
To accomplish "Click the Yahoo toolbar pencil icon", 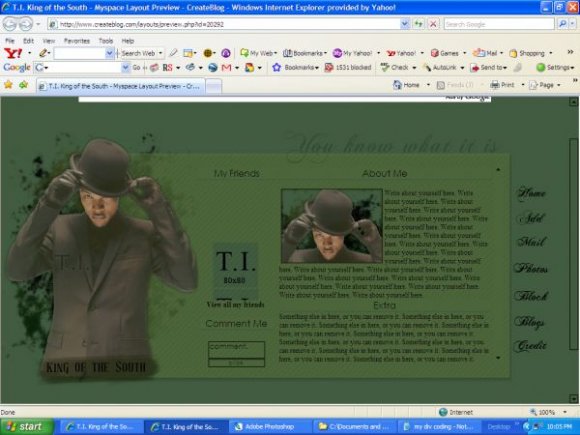I will pyautogui.click(x=43, y=53).
